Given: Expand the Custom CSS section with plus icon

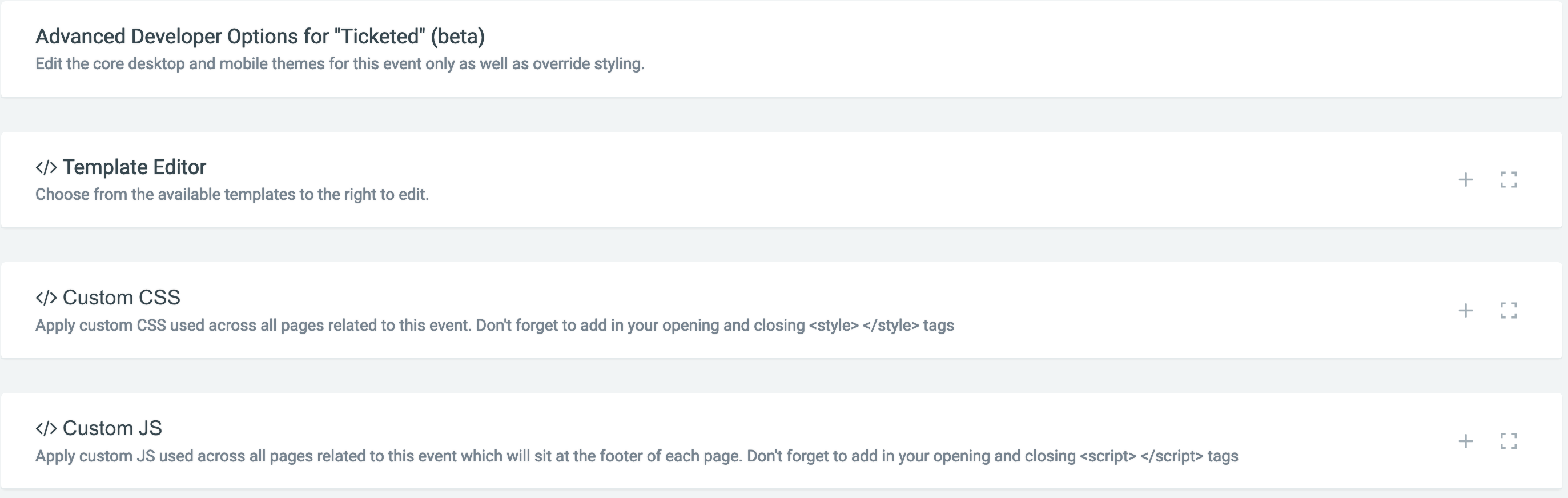Looking at the screenshot, I should [x=1466, y=311].
